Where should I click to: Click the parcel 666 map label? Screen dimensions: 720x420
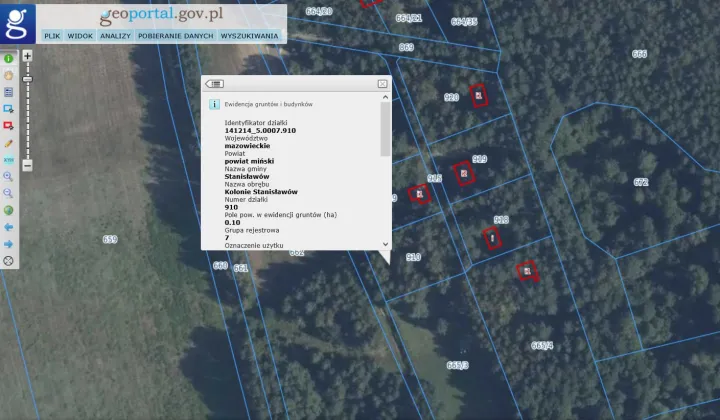(x=639, y=54)
